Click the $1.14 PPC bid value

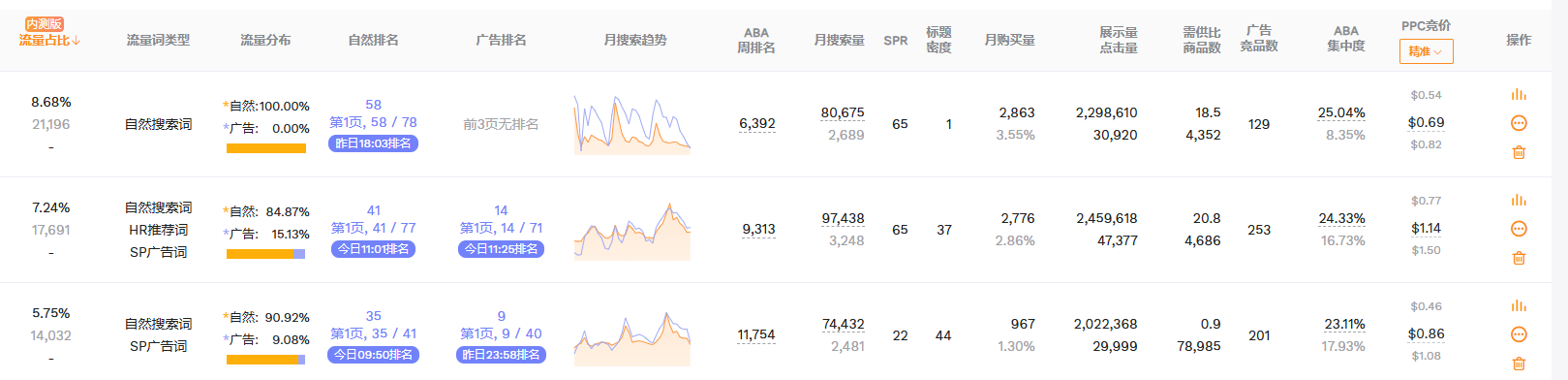click(x=1425, y=229)
